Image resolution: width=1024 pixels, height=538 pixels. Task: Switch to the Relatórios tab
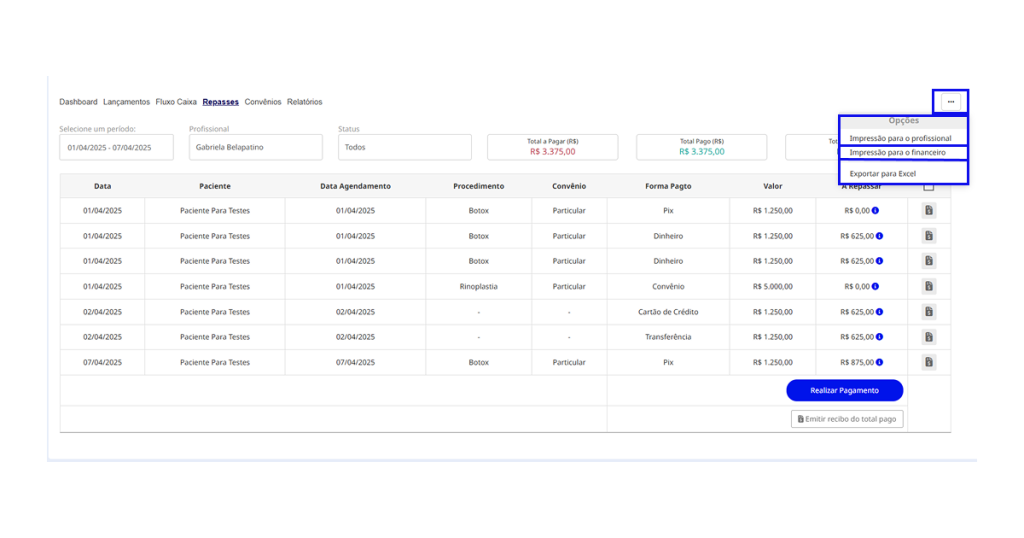[x=304, y=102]
